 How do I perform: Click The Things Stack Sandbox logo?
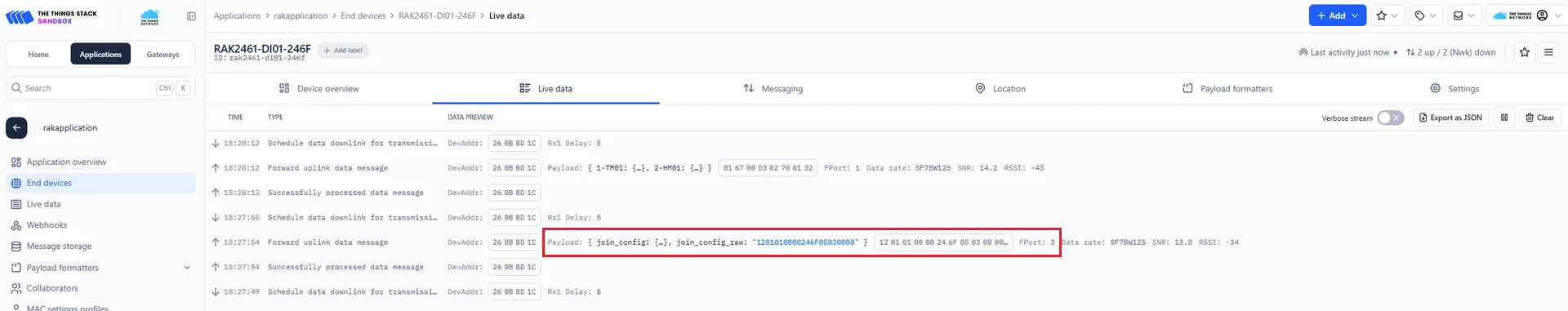51,16
